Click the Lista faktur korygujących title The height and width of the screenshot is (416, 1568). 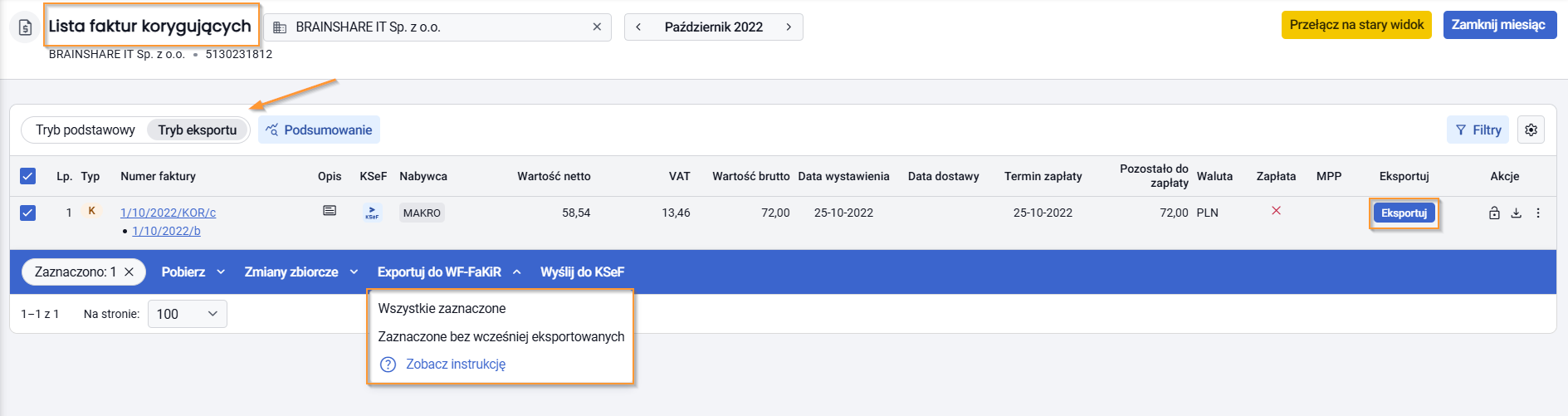pos(149,26)
